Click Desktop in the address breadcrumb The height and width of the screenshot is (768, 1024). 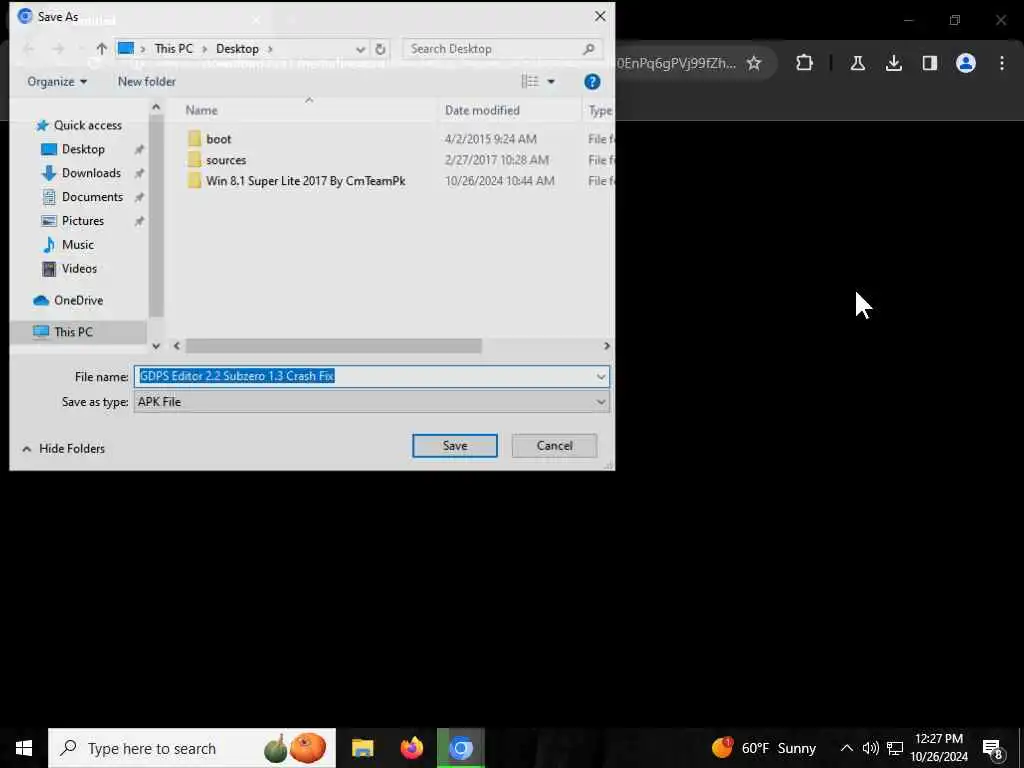point(237,49)
